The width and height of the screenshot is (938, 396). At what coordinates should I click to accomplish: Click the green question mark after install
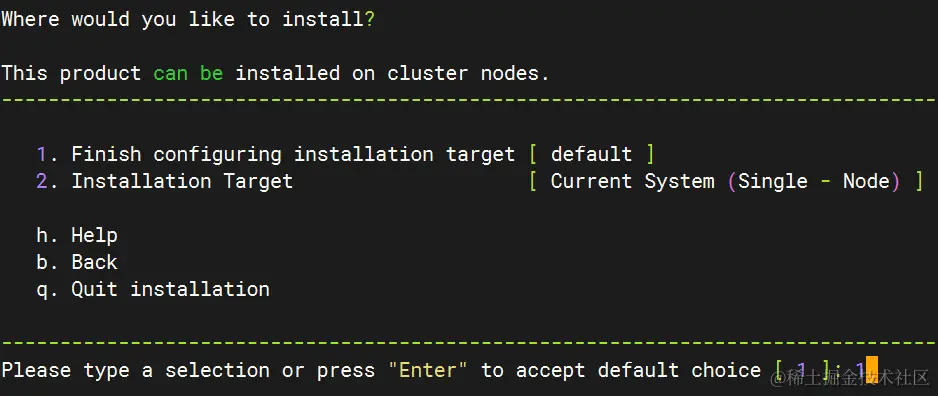[370, 19]
